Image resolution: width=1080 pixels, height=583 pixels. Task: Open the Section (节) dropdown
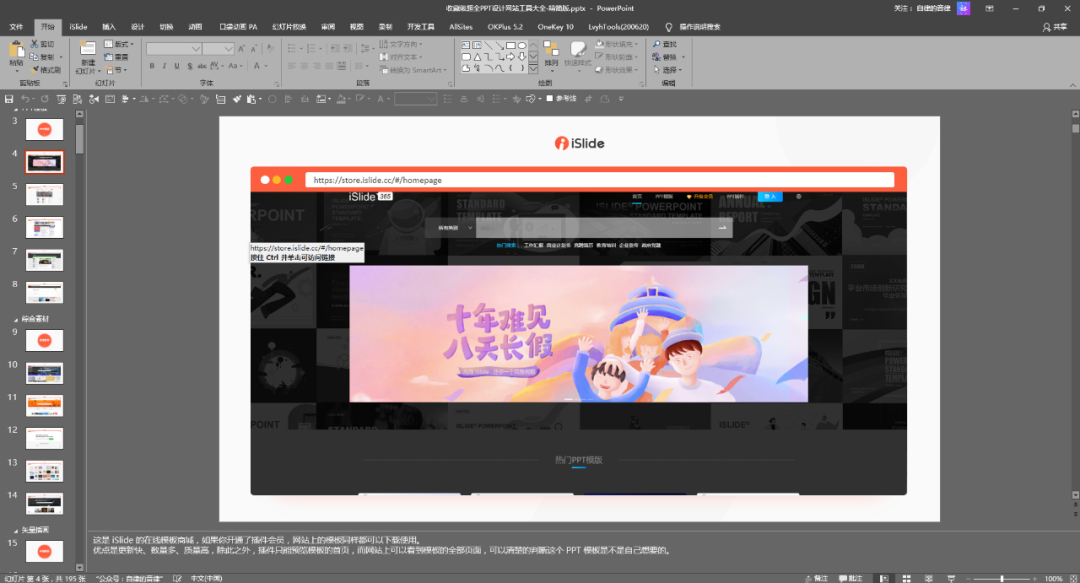click(117, 70)
